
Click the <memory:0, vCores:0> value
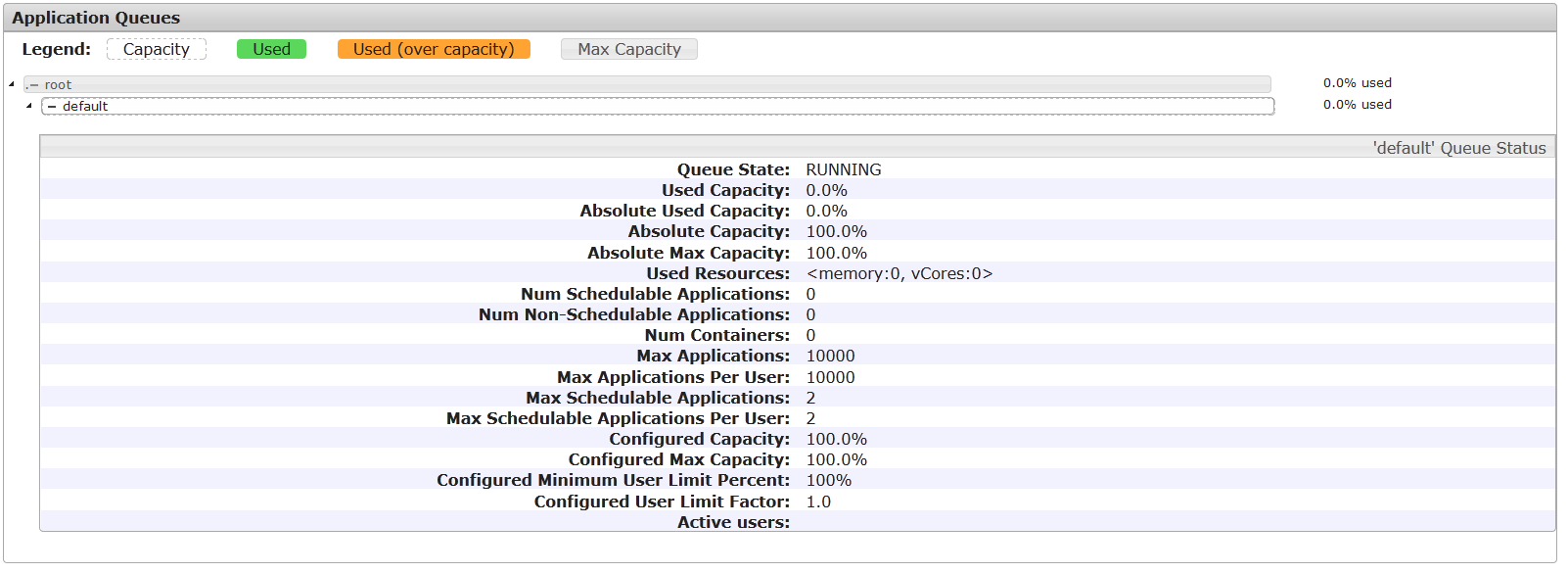coord(899,273)
